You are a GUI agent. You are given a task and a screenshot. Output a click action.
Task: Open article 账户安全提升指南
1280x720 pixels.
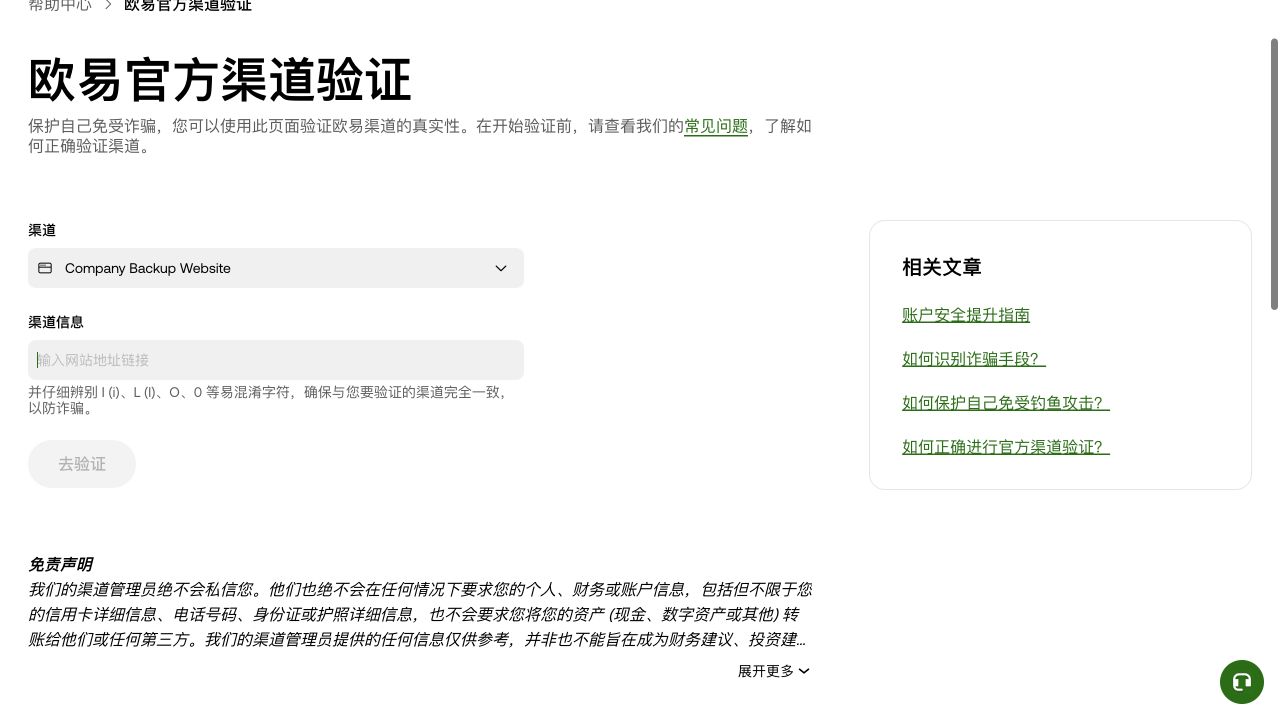(x=966, y=315)
